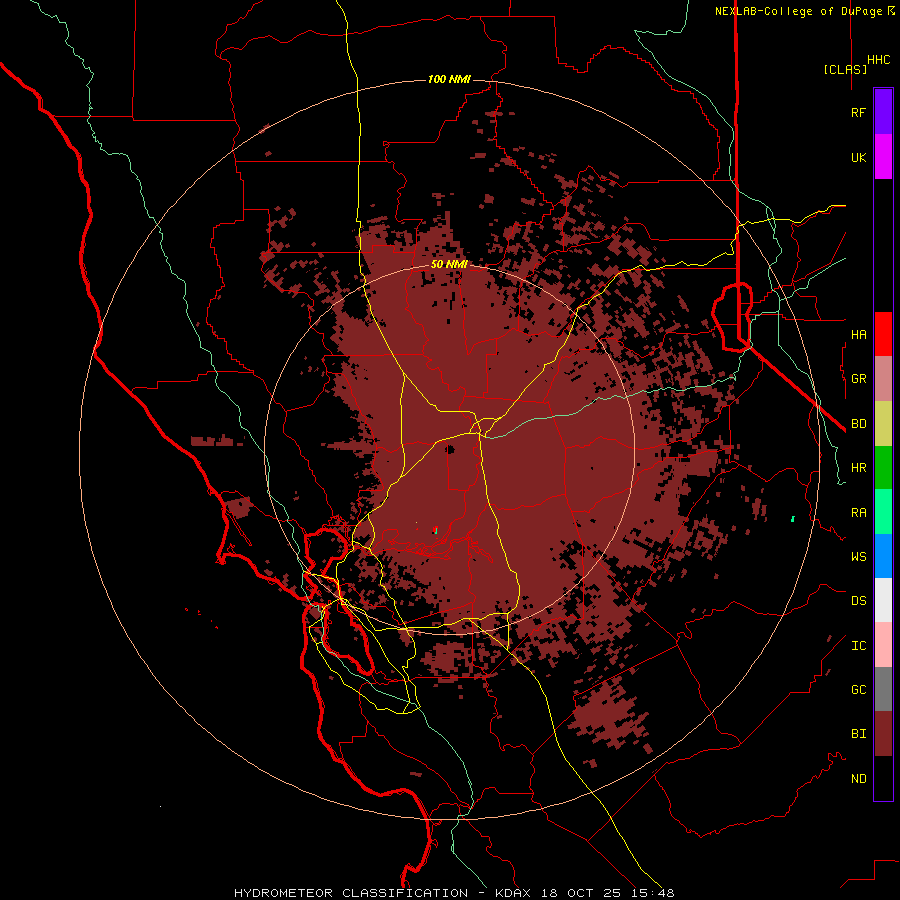Click the BI dark red legend swatch
This screenshot has height=900, width=900.
883,734
